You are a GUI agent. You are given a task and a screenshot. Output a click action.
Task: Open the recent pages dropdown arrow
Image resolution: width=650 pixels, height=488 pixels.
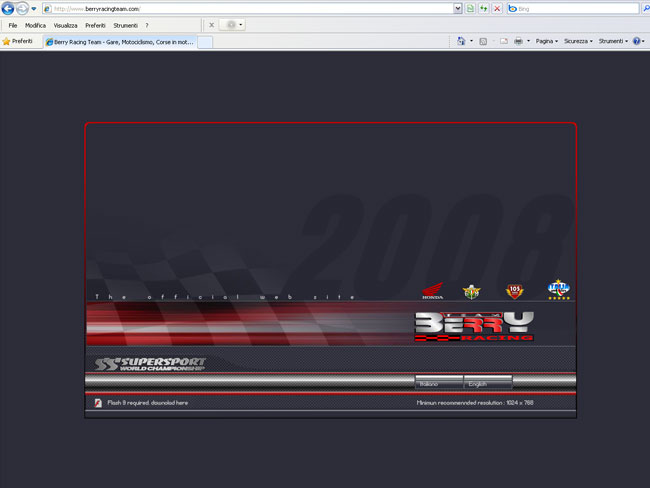34,9
